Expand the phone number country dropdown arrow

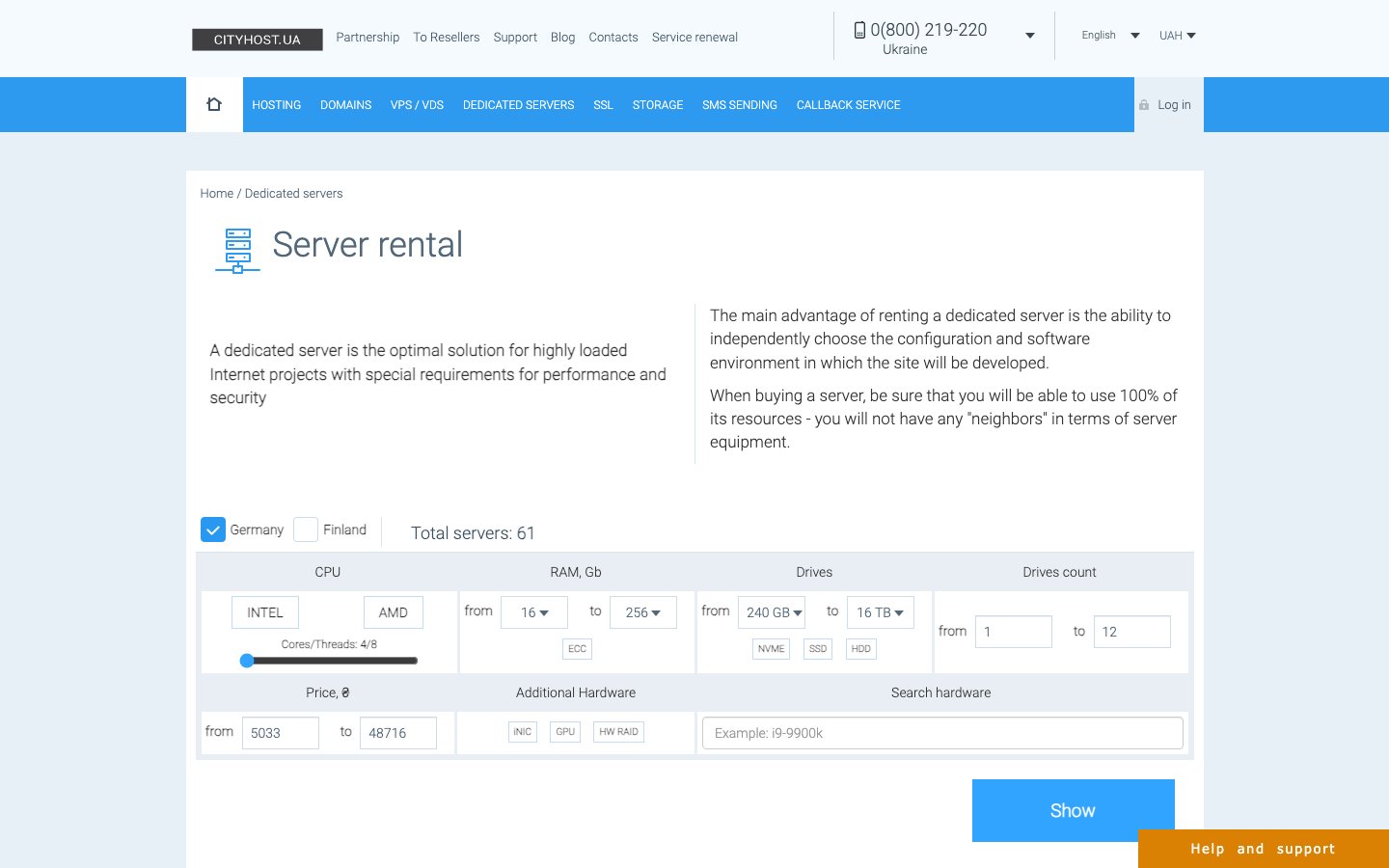(x=1030, y=36)
